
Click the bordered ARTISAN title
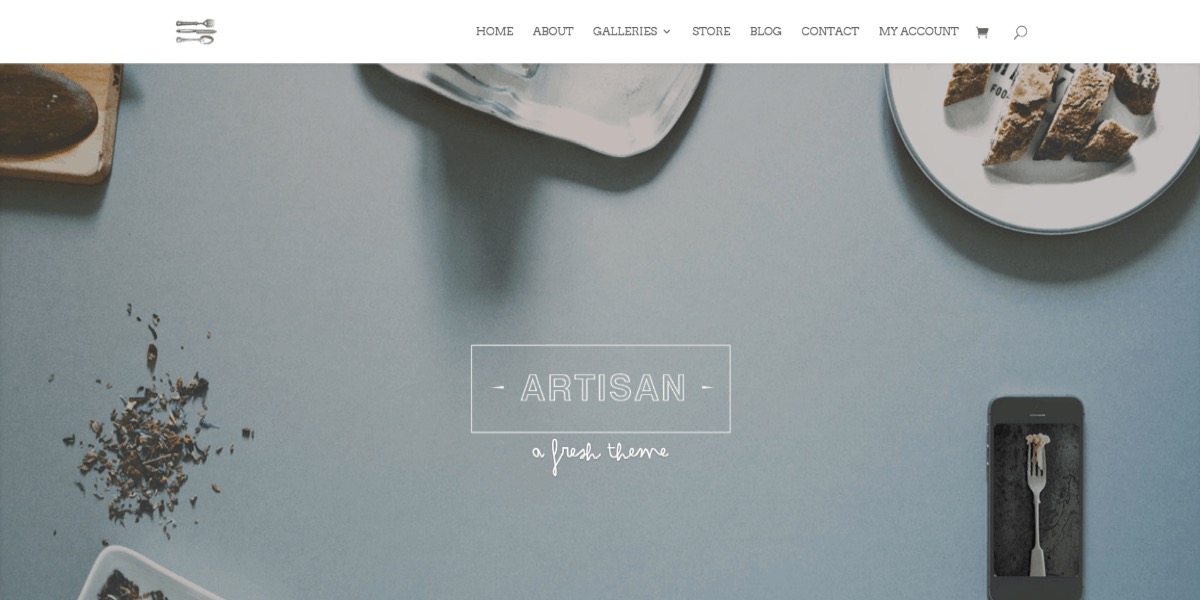(601, 389)
